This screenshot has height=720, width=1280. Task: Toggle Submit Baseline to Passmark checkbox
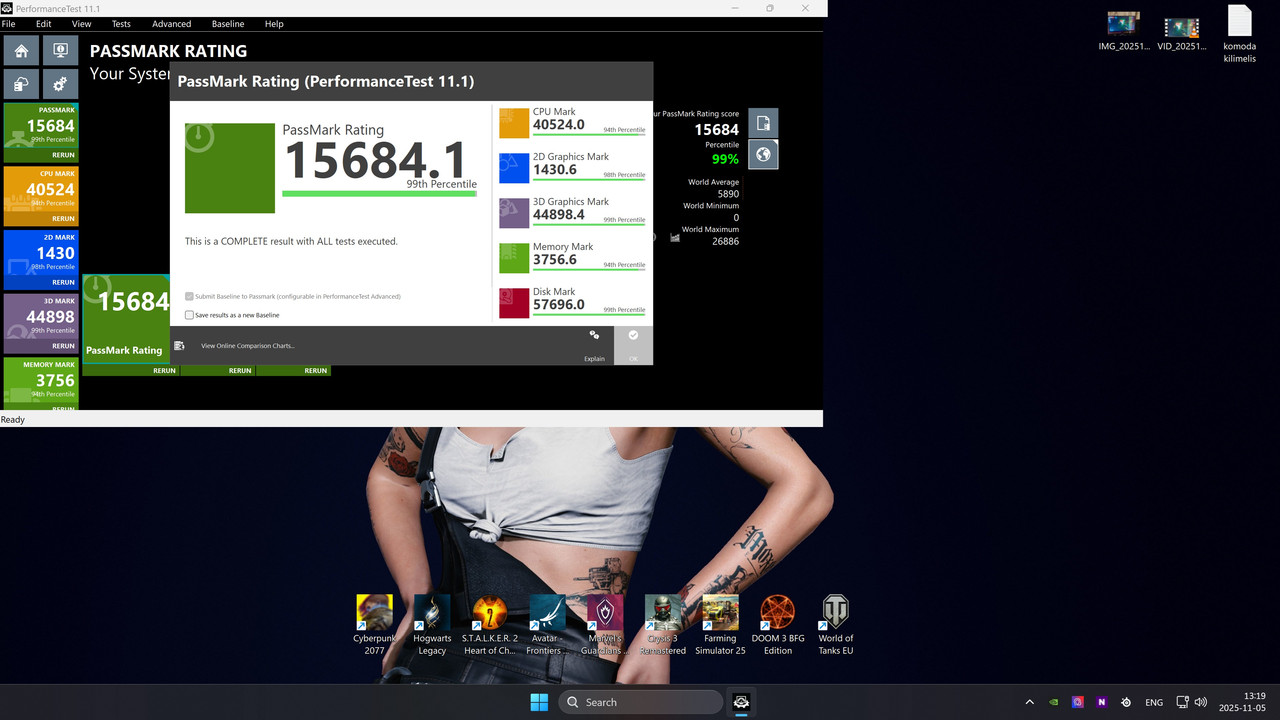tap(190, 296)
